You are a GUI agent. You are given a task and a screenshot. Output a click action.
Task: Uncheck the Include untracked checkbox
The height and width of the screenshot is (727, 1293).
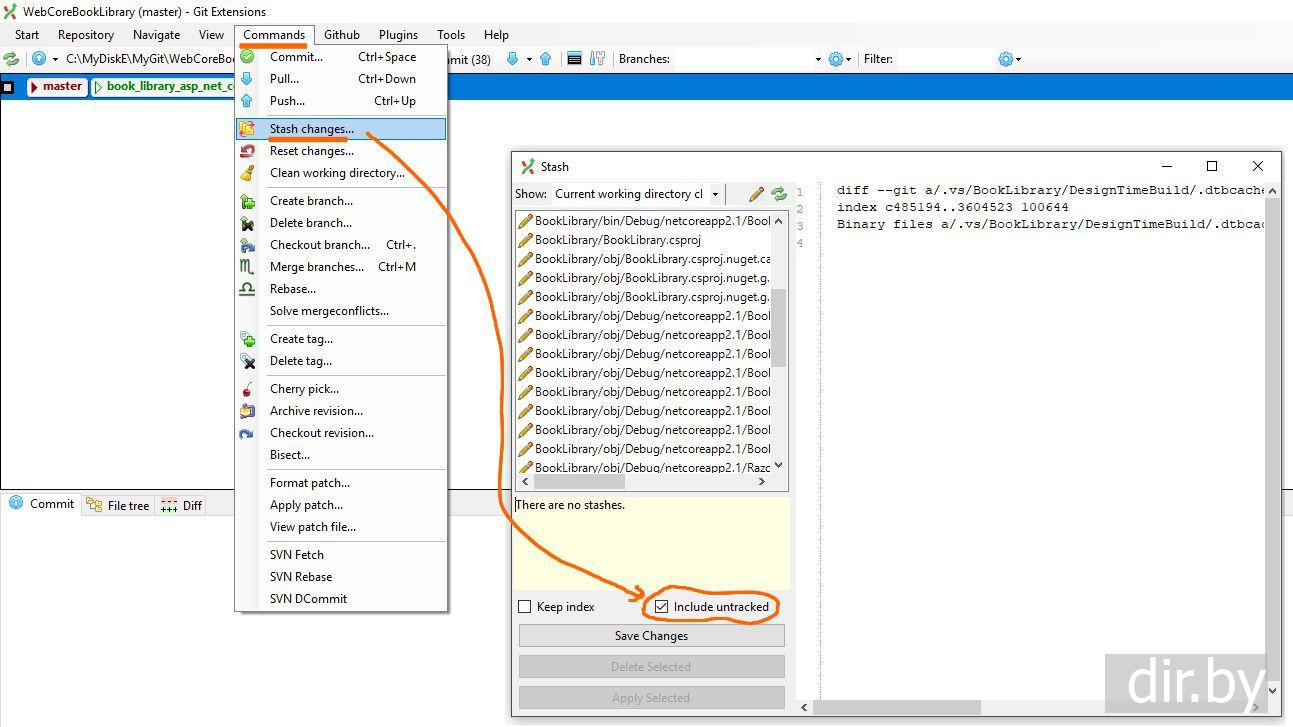[x=661, y=607]
